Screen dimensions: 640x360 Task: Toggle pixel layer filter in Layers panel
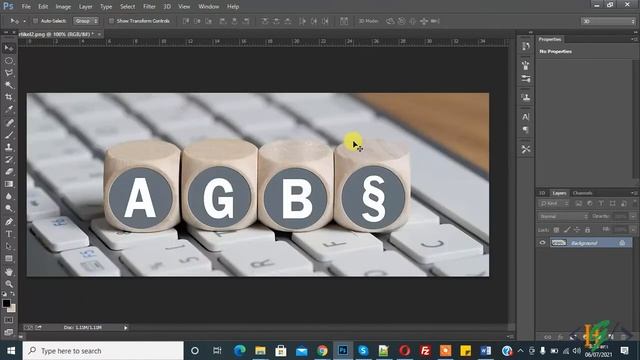coord(578,203)
